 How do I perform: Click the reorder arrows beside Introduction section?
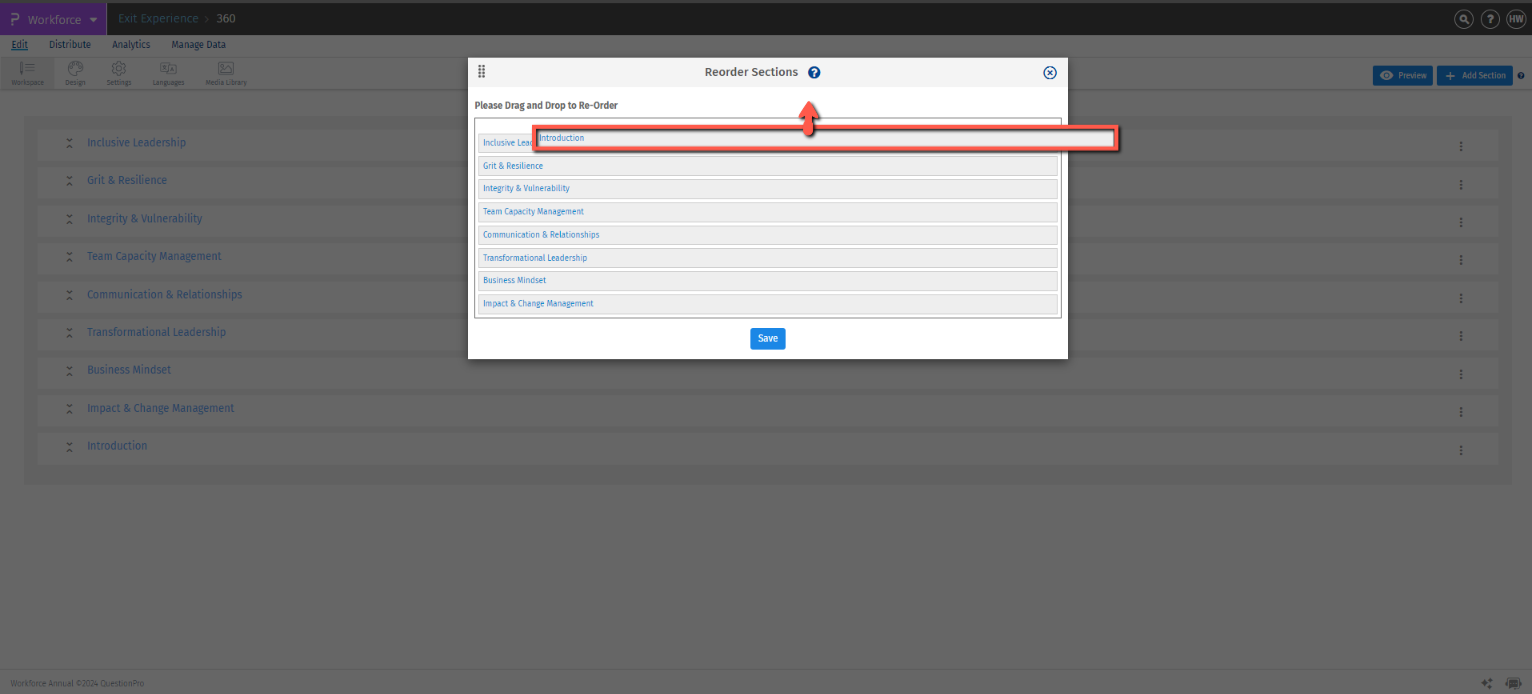click(68, 446)
